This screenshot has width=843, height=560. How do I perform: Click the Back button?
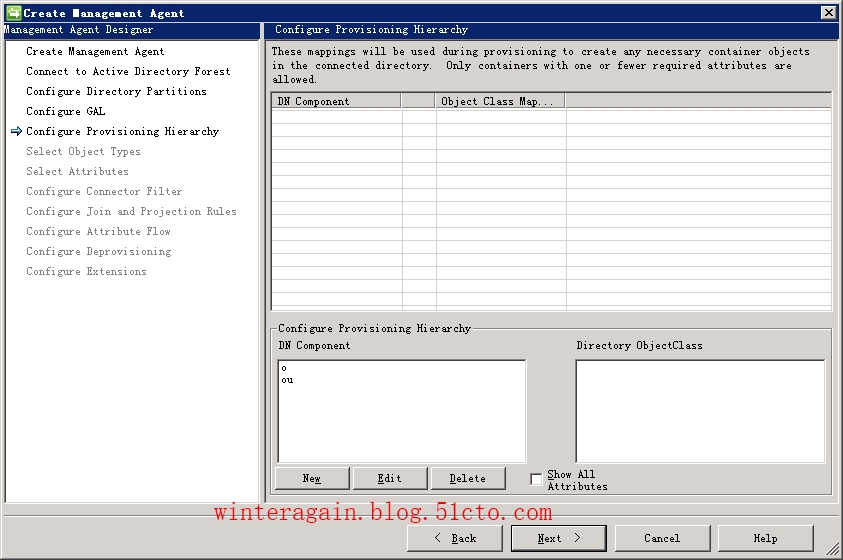454,538
